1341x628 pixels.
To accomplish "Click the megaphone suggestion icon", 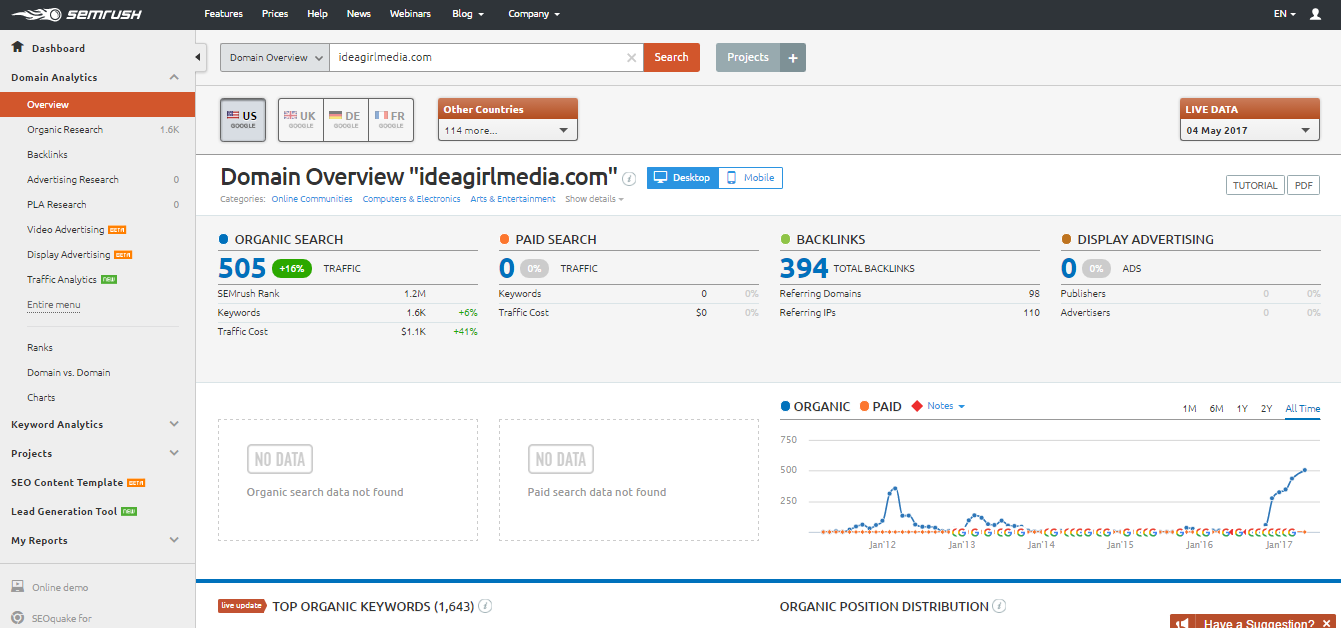I will [1182, 623].
